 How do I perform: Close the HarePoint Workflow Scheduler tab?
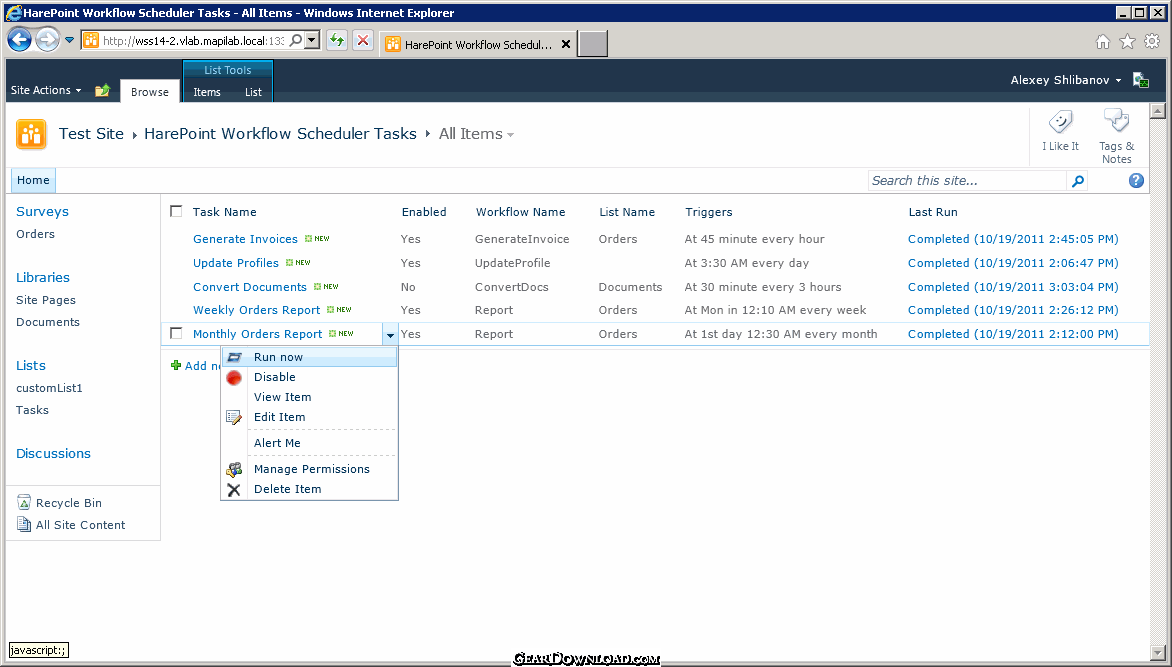pyautogui.click(x=566, y=44)
